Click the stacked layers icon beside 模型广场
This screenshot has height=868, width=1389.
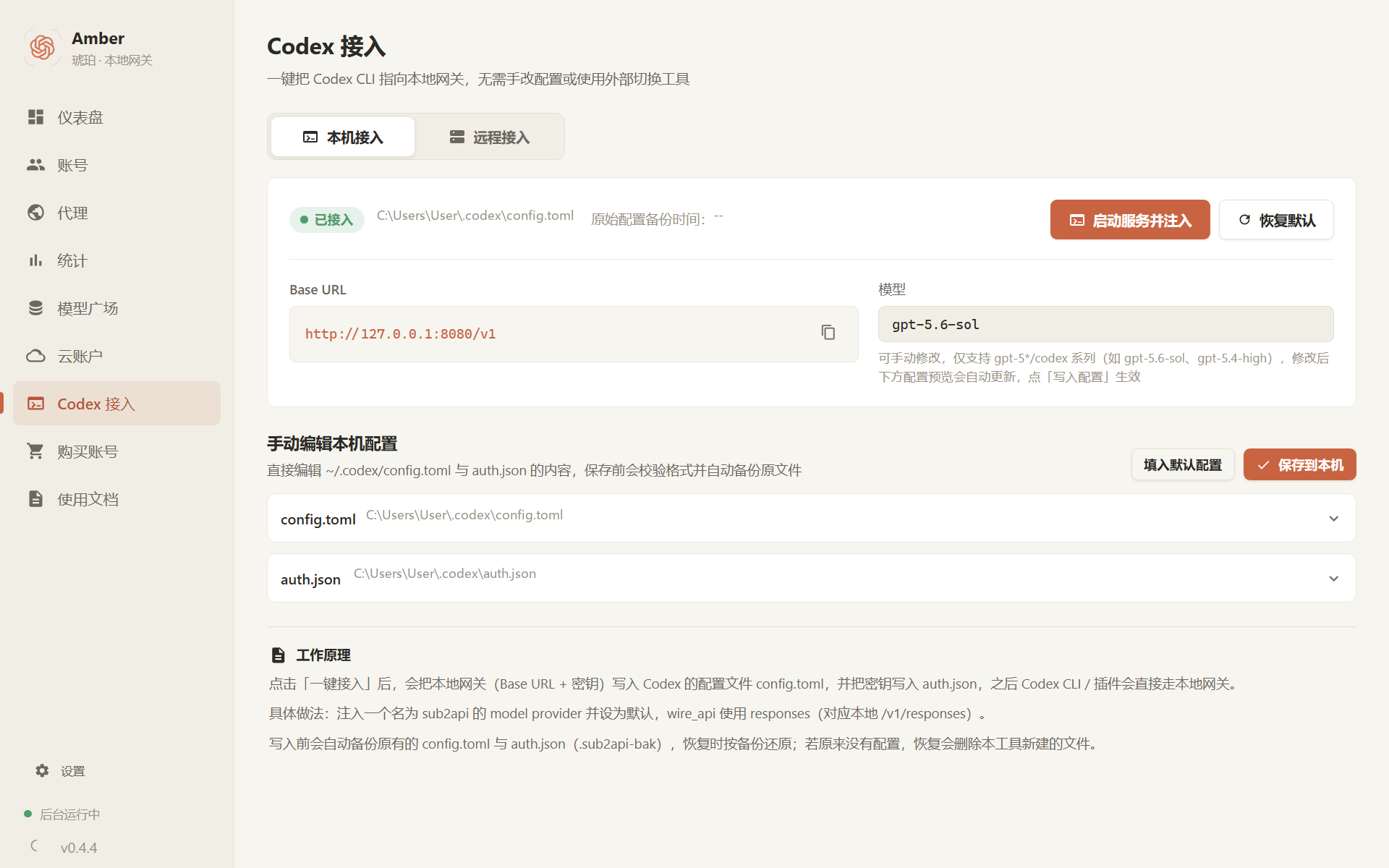point(35,308)
